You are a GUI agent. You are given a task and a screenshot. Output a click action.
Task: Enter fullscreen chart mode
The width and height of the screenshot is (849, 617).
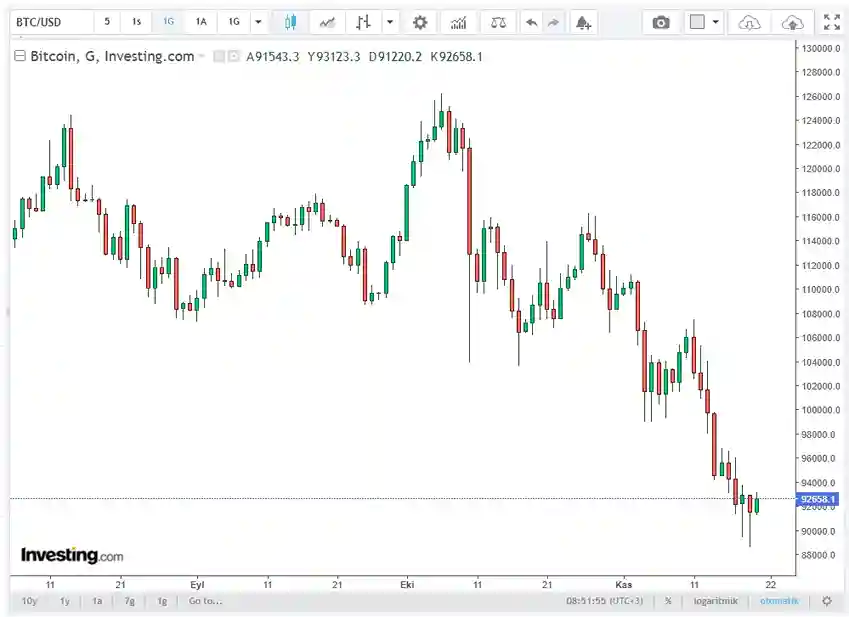pyautogui.click(x=831, y=22)
